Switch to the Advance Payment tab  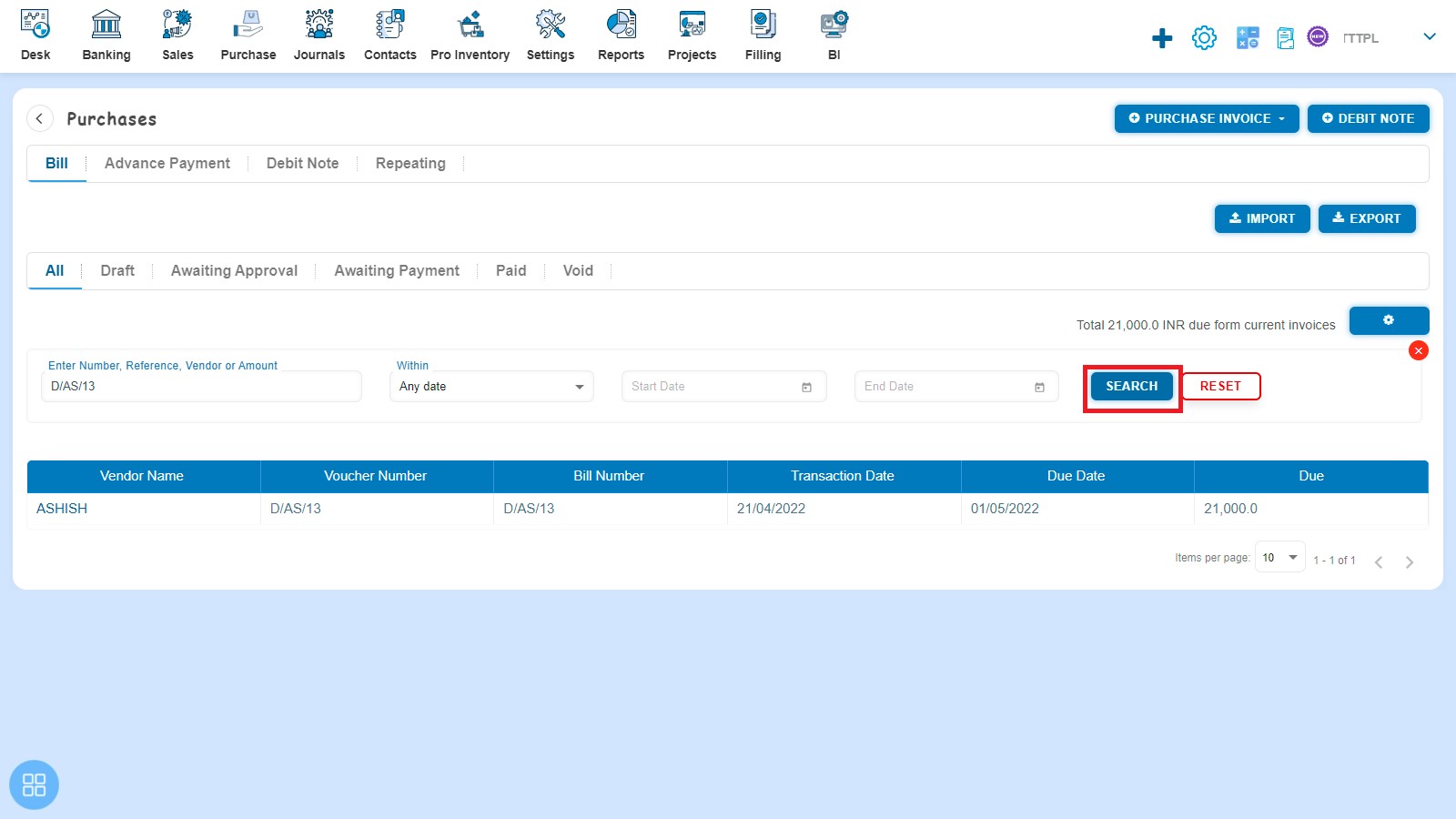pyautogui.click(x=167, y=164)
